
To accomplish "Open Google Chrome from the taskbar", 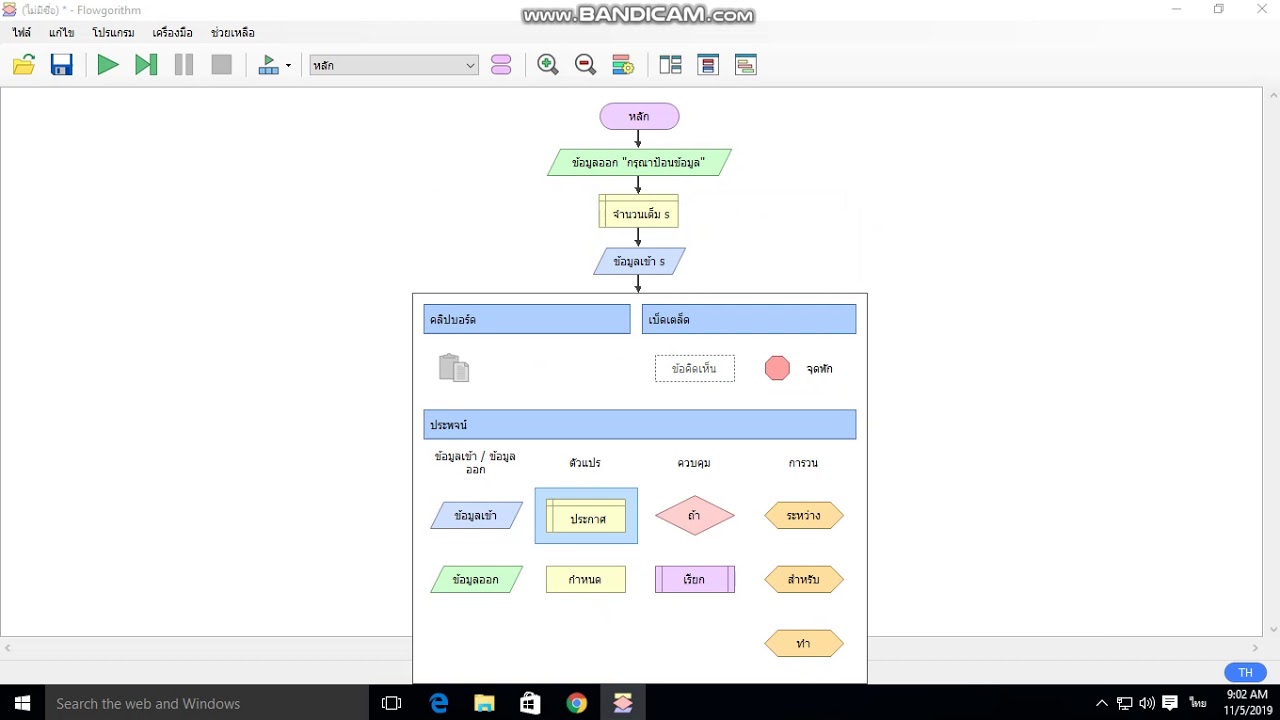I will coord(577,703).
